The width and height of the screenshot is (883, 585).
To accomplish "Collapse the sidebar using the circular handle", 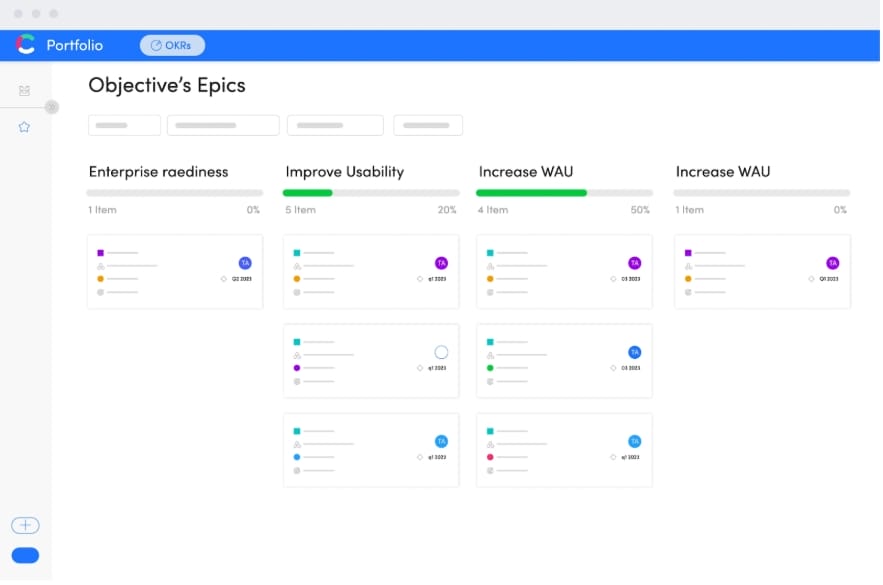I will (52, 106).
